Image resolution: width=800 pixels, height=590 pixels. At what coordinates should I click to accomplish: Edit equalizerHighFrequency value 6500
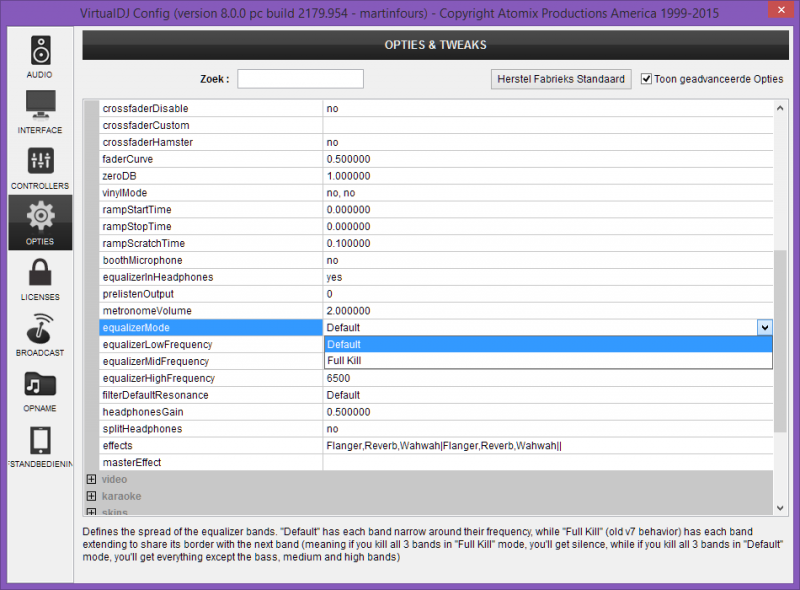tap(548, 378)
